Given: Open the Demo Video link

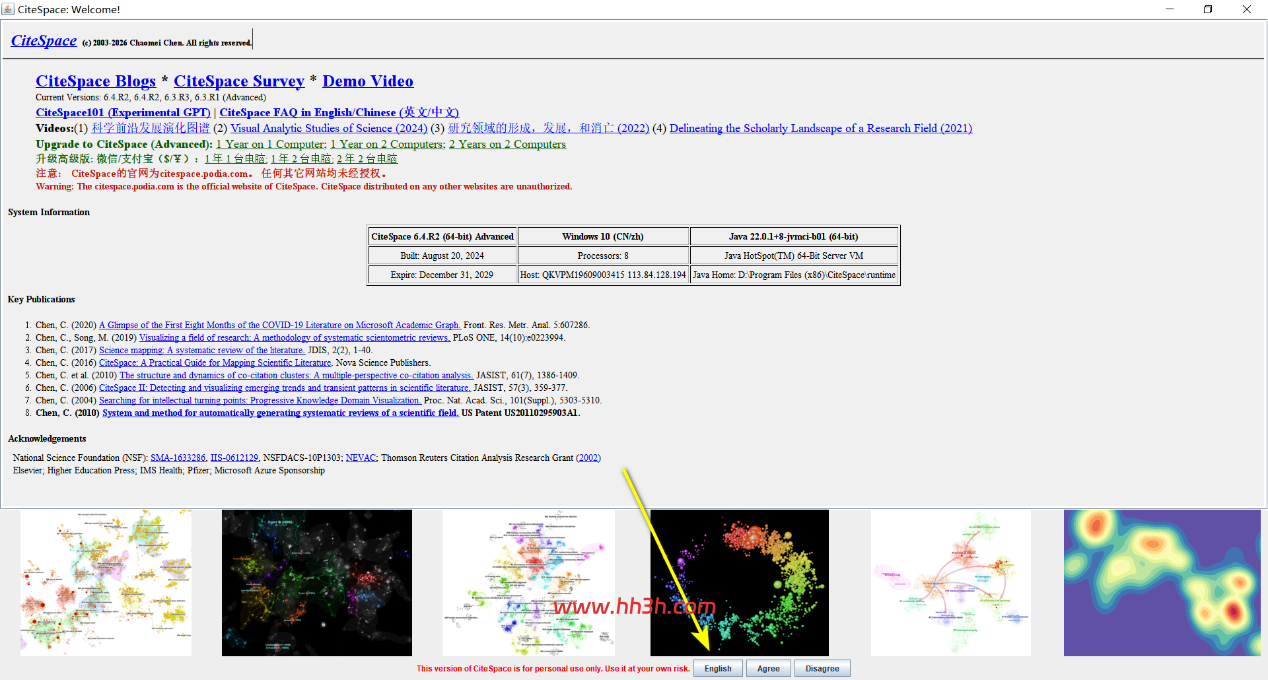Looking at the screenshot, I should click(368, 81).
